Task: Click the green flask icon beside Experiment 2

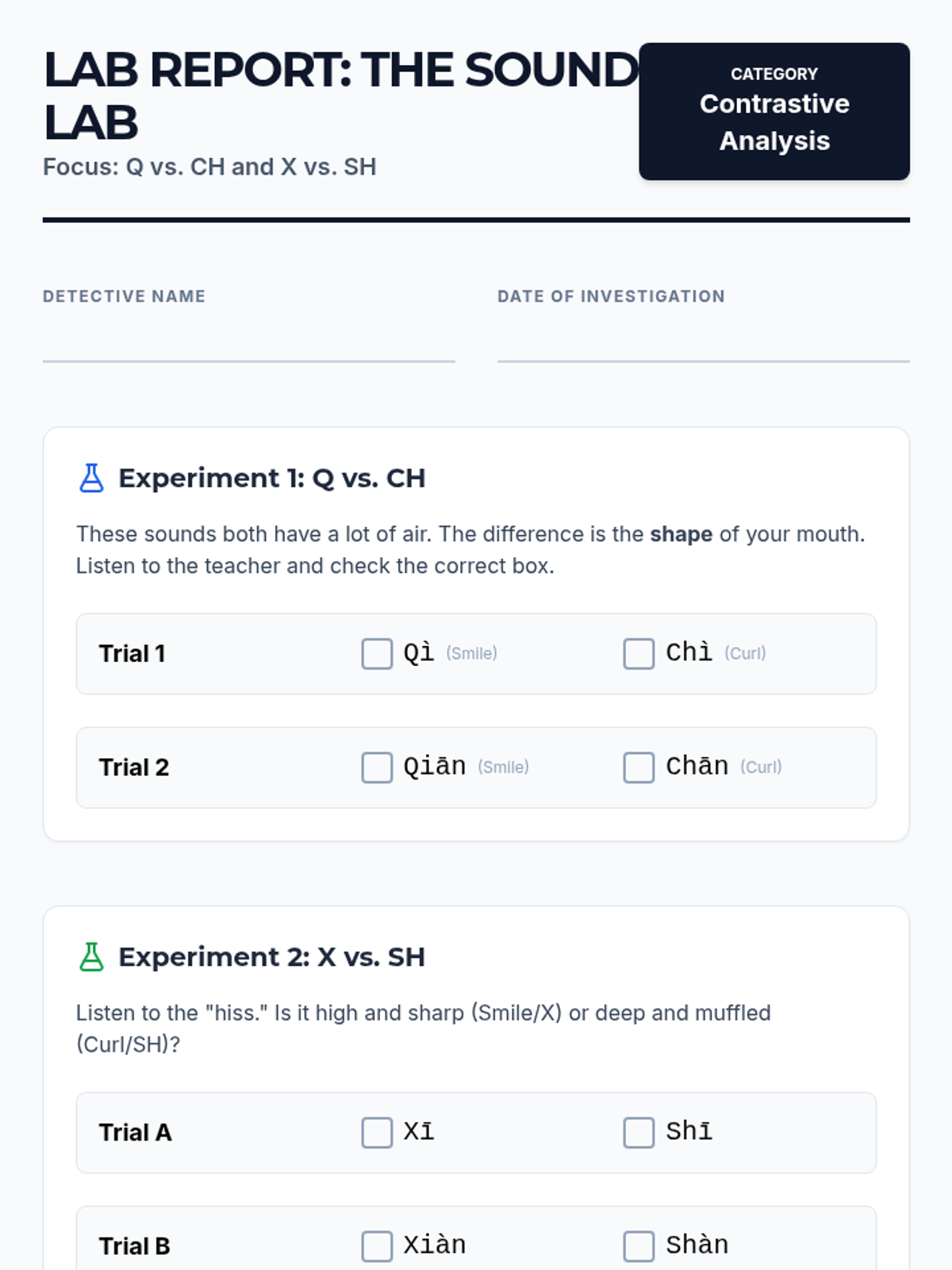Action: coord(91,956)
